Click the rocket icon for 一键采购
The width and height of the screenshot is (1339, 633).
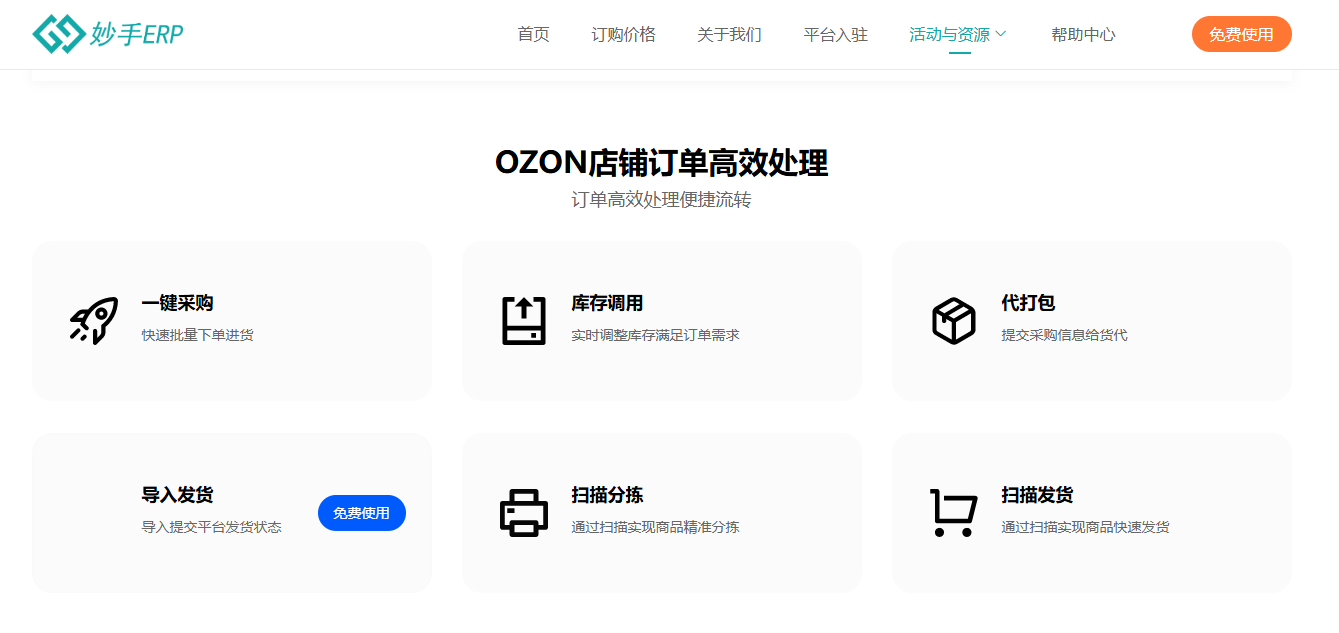[94, 320]
